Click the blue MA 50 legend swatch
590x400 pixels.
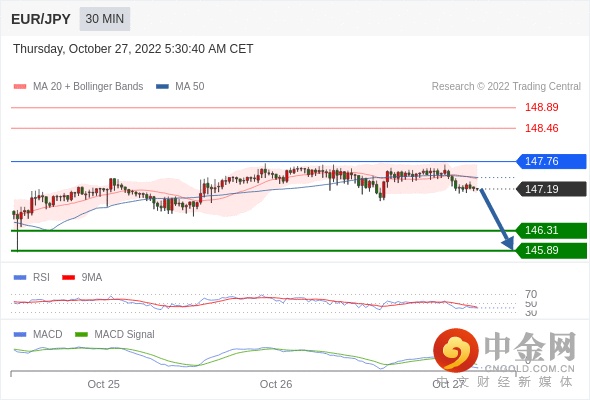pos(162,87)
